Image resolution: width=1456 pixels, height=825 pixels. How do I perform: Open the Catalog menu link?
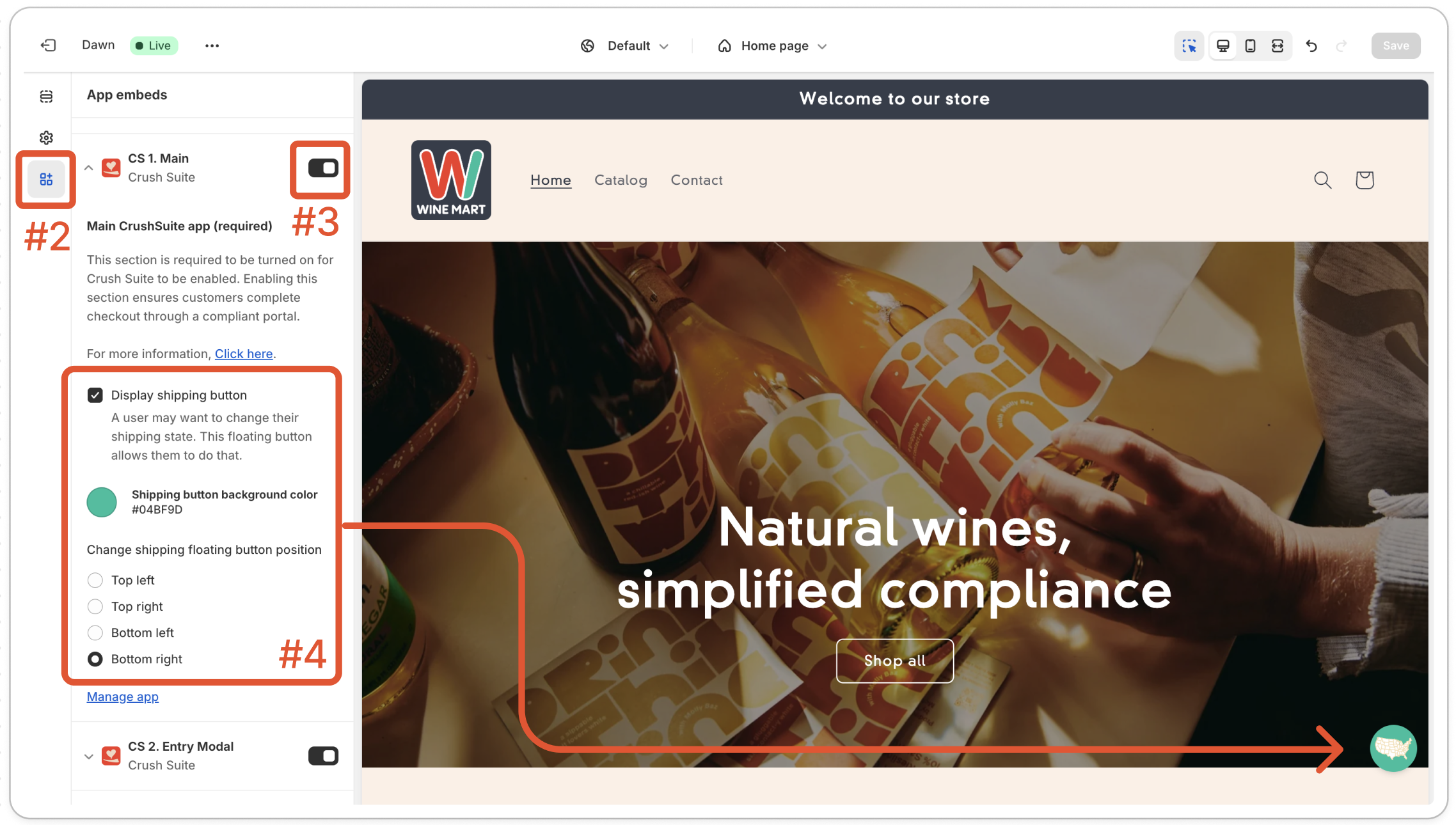click(621, 180)
